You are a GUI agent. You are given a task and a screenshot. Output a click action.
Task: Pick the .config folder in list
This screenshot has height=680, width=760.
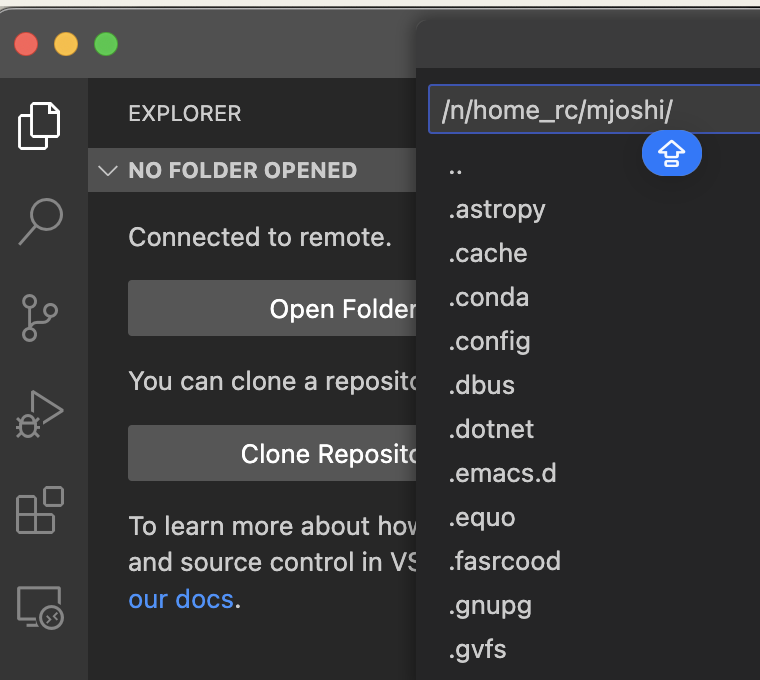tap(490, 342)
